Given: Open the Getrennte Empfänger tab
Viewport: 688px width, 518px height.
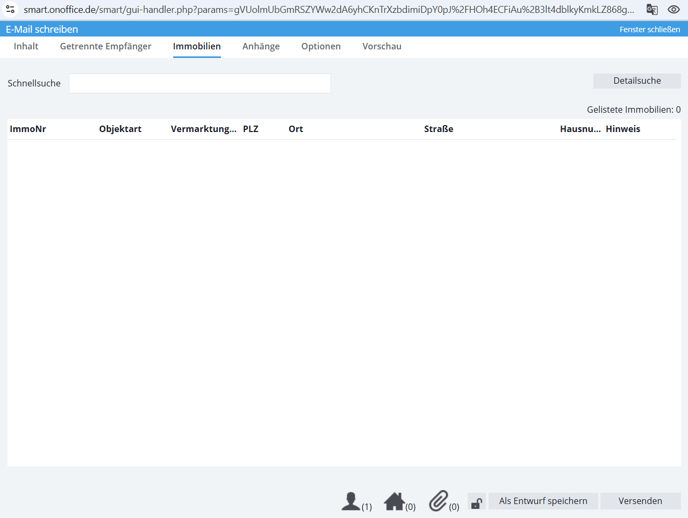Looking at the screenshot, I should click(105, 46).
